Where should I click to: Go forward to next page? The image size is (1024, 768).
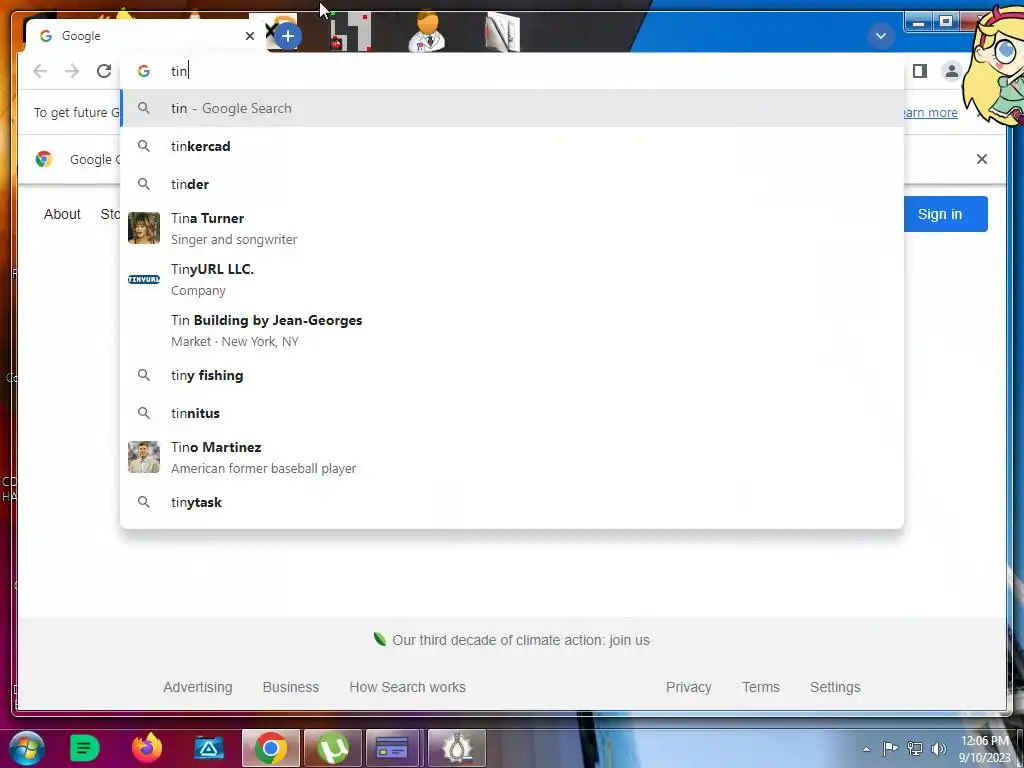click(72, 71)
